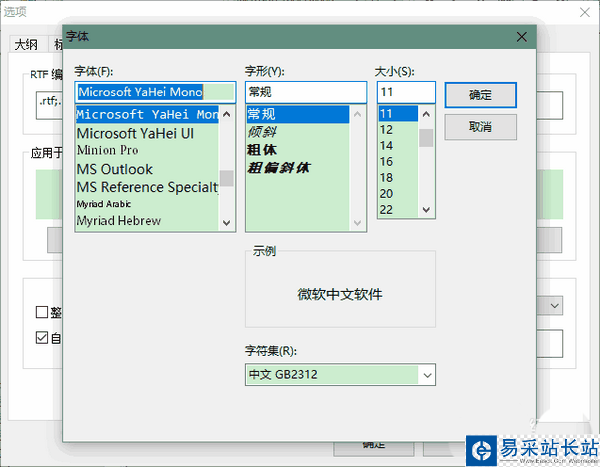Click the font size input field

tap(406, 92)
